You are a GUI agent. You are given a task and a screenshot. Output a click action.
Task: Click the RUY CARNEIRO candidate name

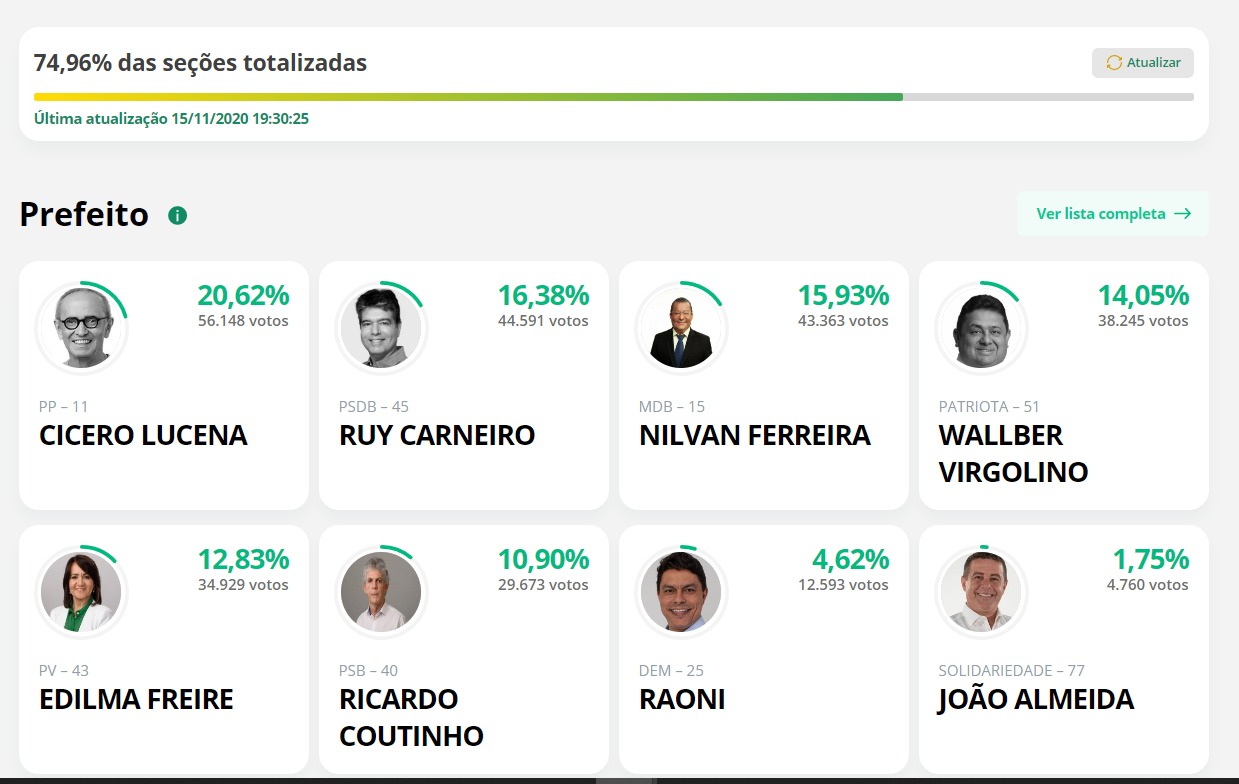pyautogui.click(x=437, y=436)
